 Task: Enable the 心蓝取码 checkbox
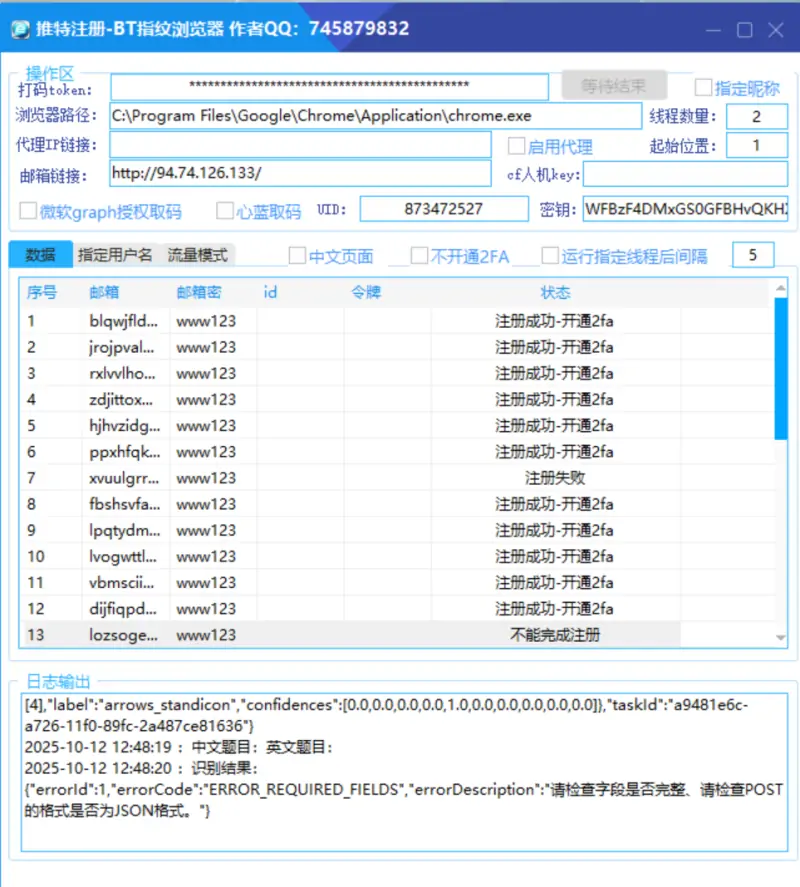point(225,211)
